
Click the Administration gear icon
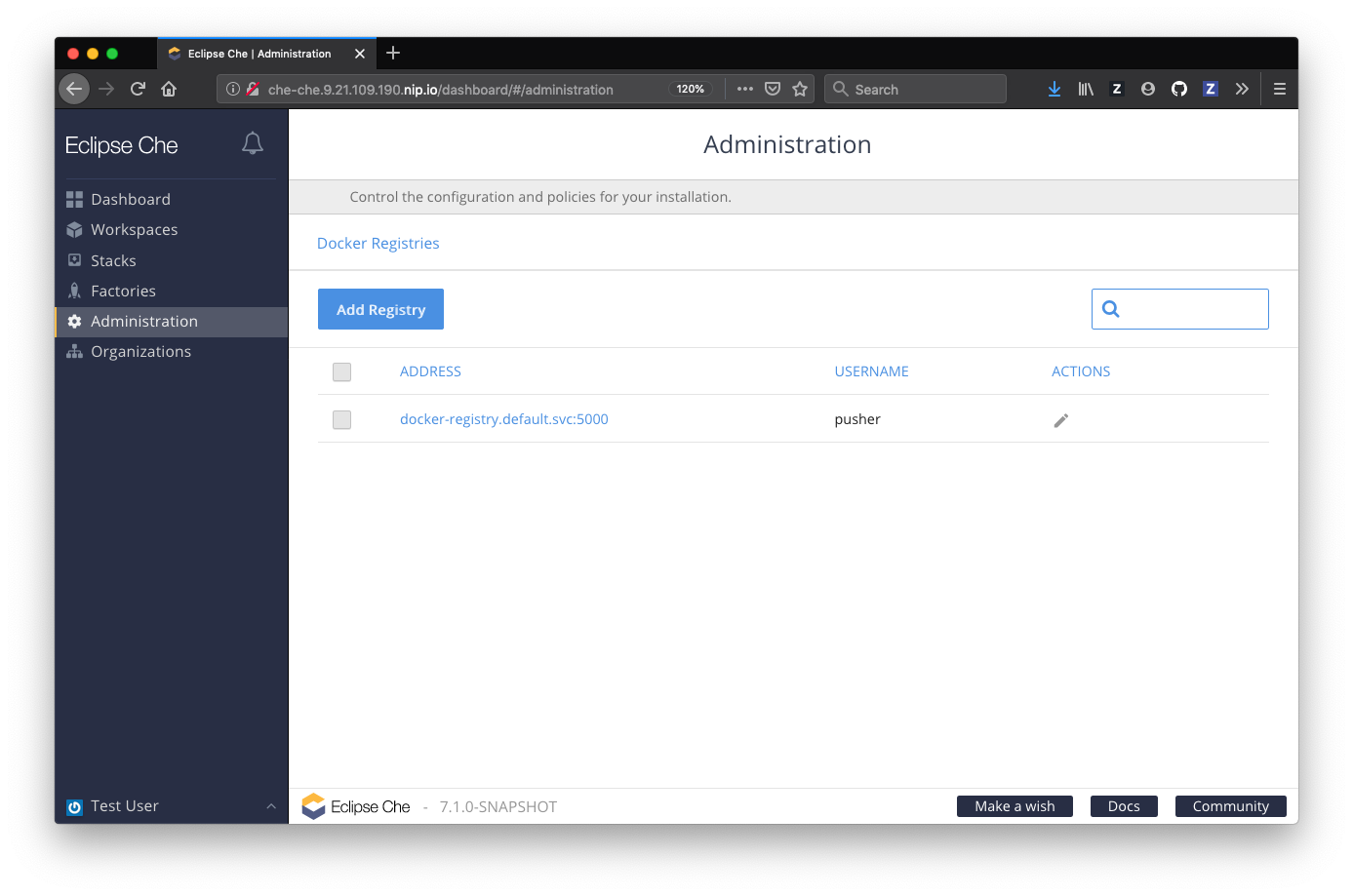[x=74, y=322]
